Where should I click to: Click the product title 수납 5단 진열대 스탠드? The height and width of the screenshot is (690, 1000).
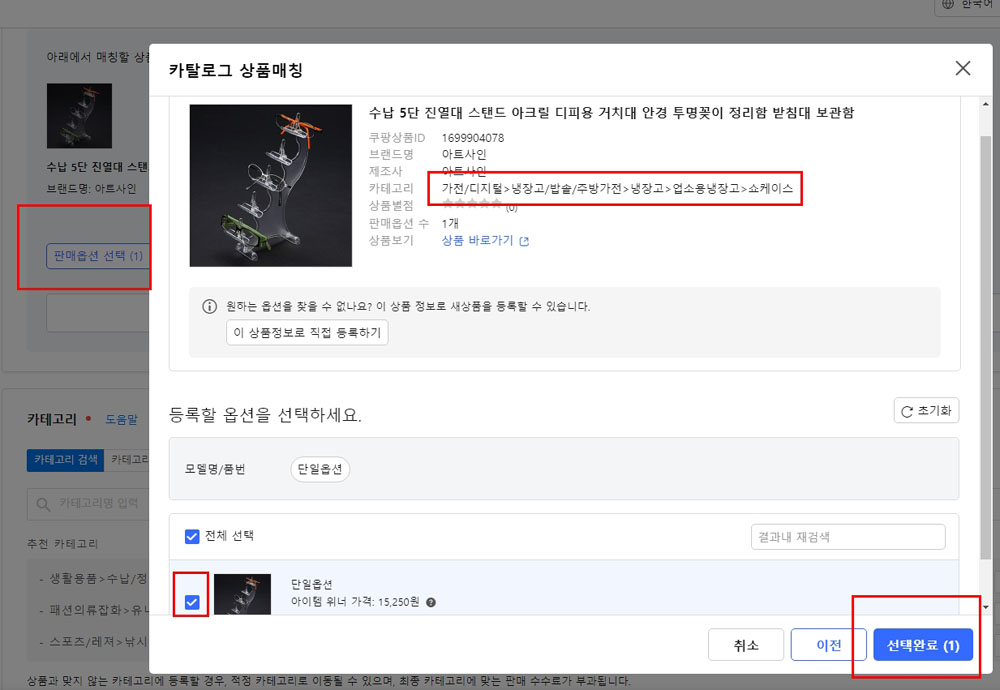611,113
